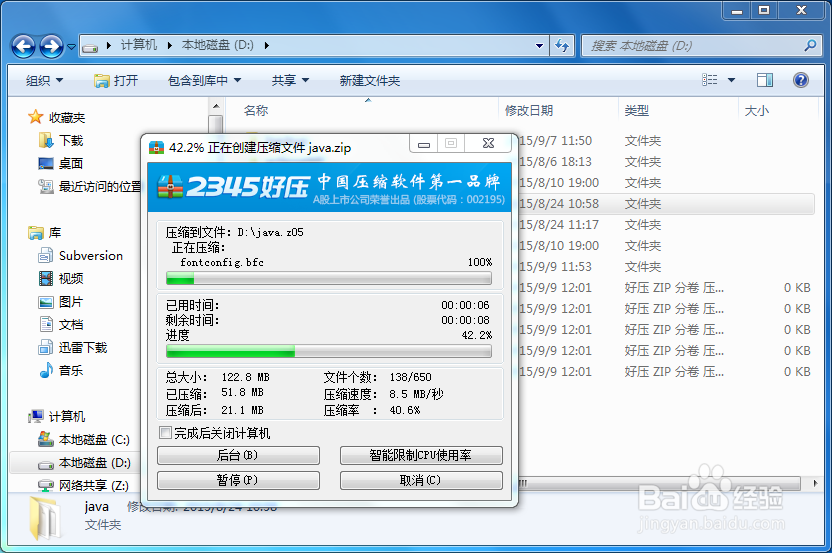The image size is (832, 553).
Task: Expand the arrow after 本地磁盘 (D:) in the breadcrumb
Action: point(266,46)
